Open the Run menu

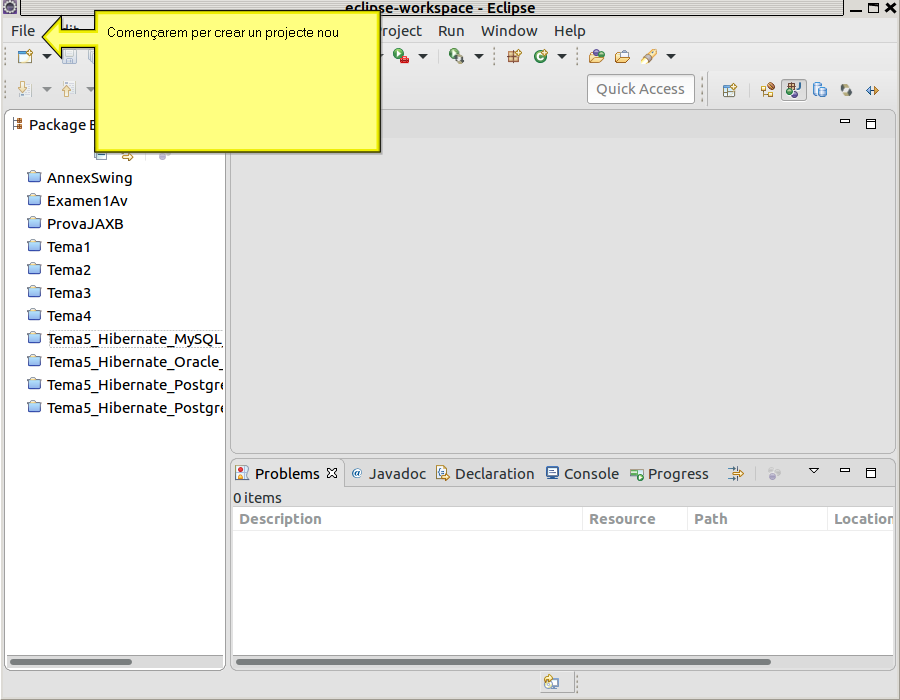[x=451, y=31]
